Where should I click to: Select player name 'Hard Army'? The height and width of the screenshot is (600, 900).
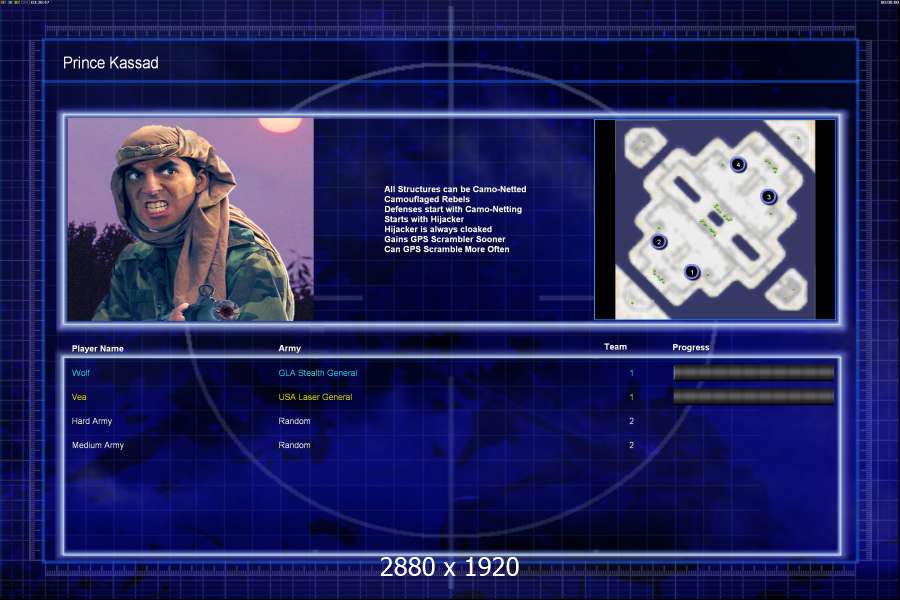point(92,421)
